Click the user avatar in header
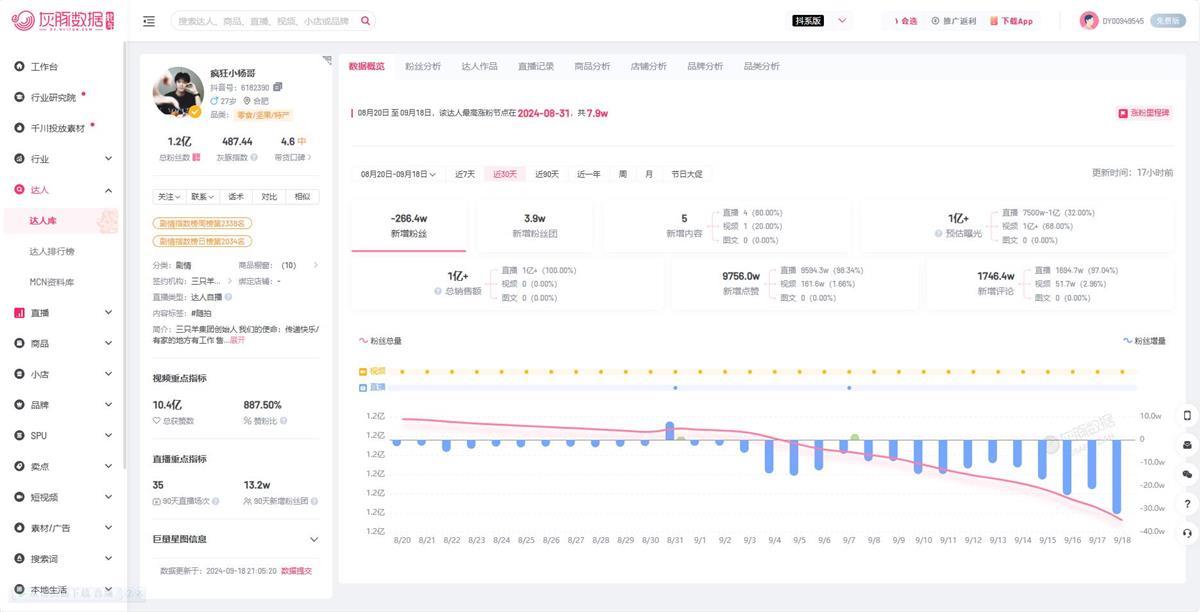 pos(1089,21)
